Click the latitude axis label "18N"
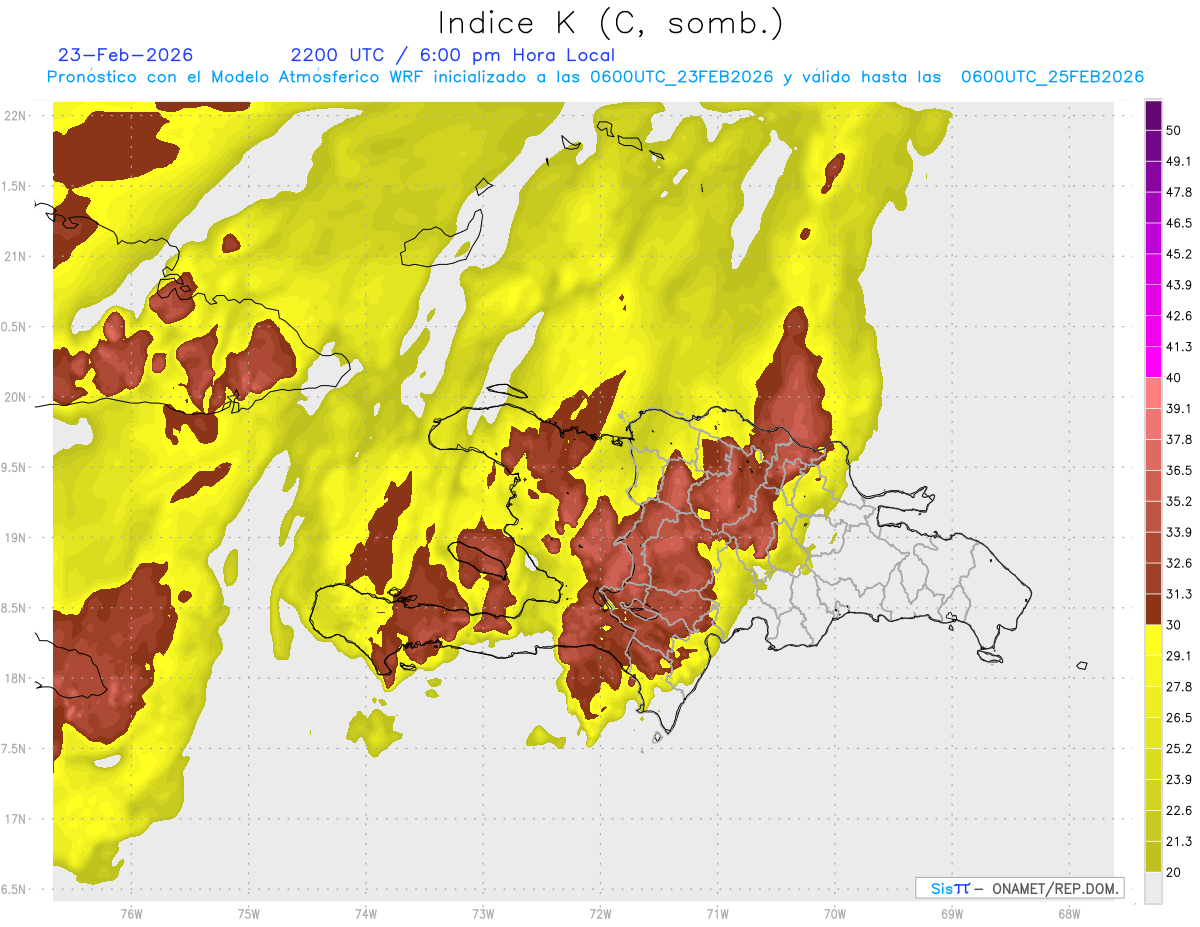 click(16, 678)
